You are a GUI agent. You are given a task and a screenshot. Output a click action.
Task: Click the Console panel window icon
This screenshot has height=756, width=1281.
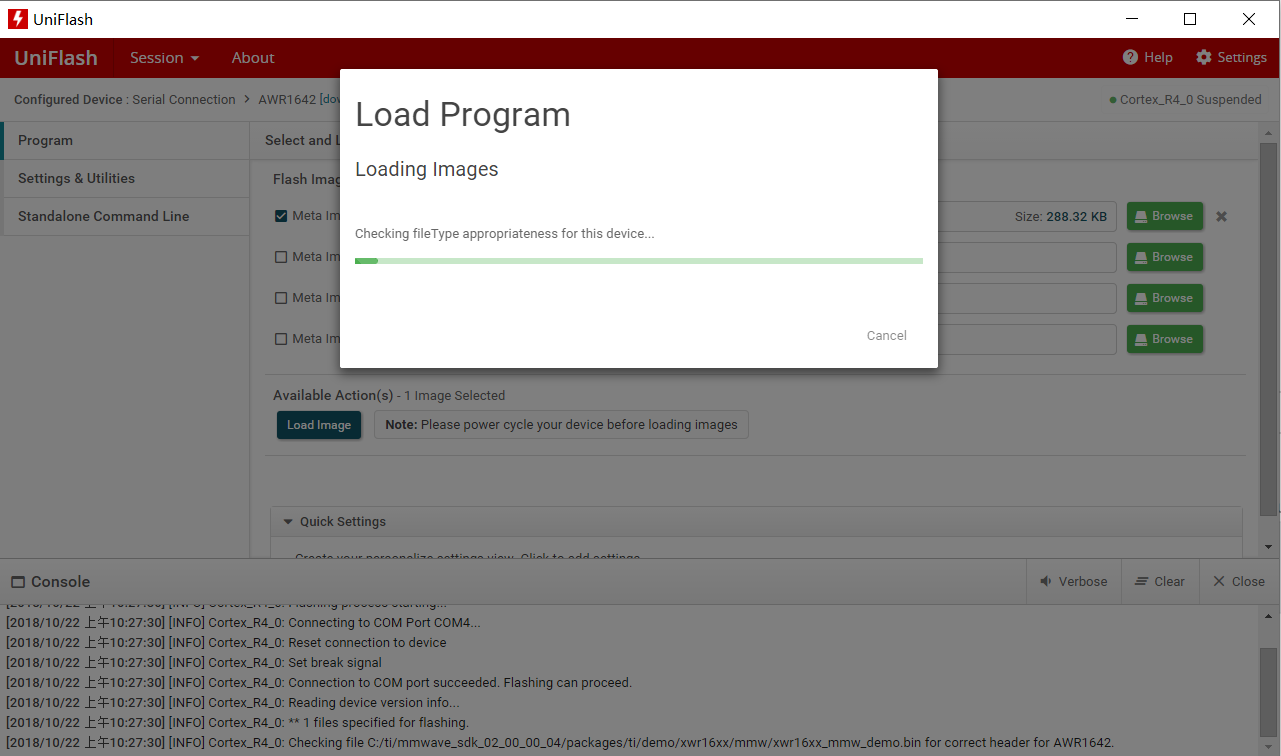(18, 582)
